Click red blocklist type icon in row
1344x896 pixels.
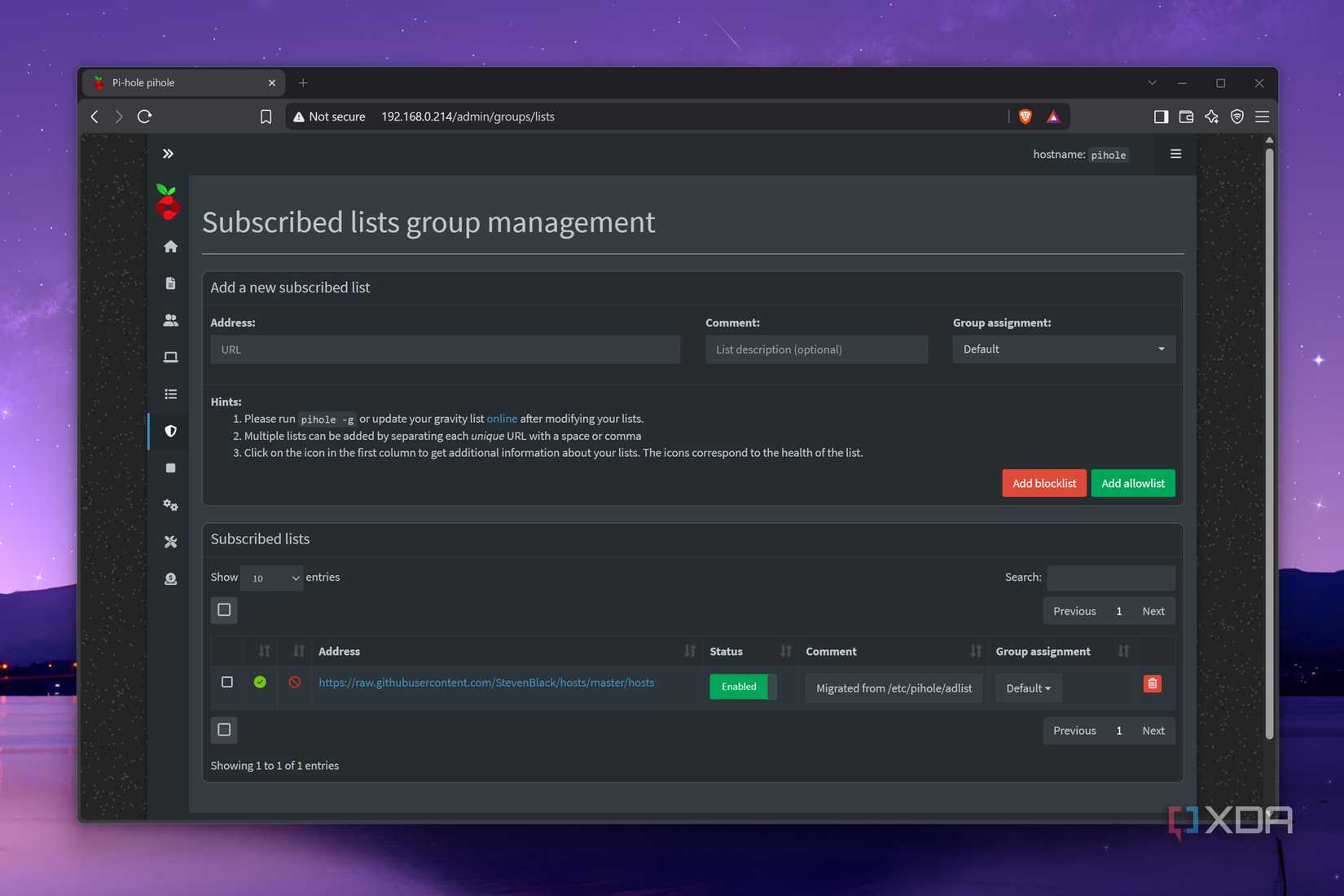click(x=295, y=682)
